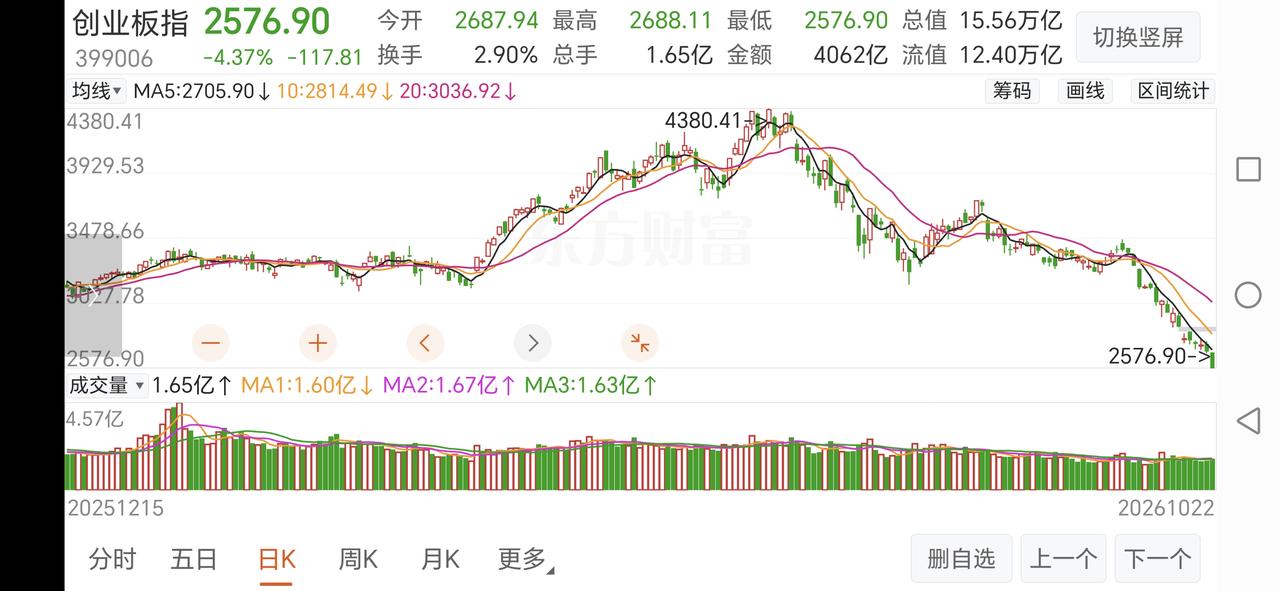Open 区间统计 range statistics

(x=1173, y=91)
